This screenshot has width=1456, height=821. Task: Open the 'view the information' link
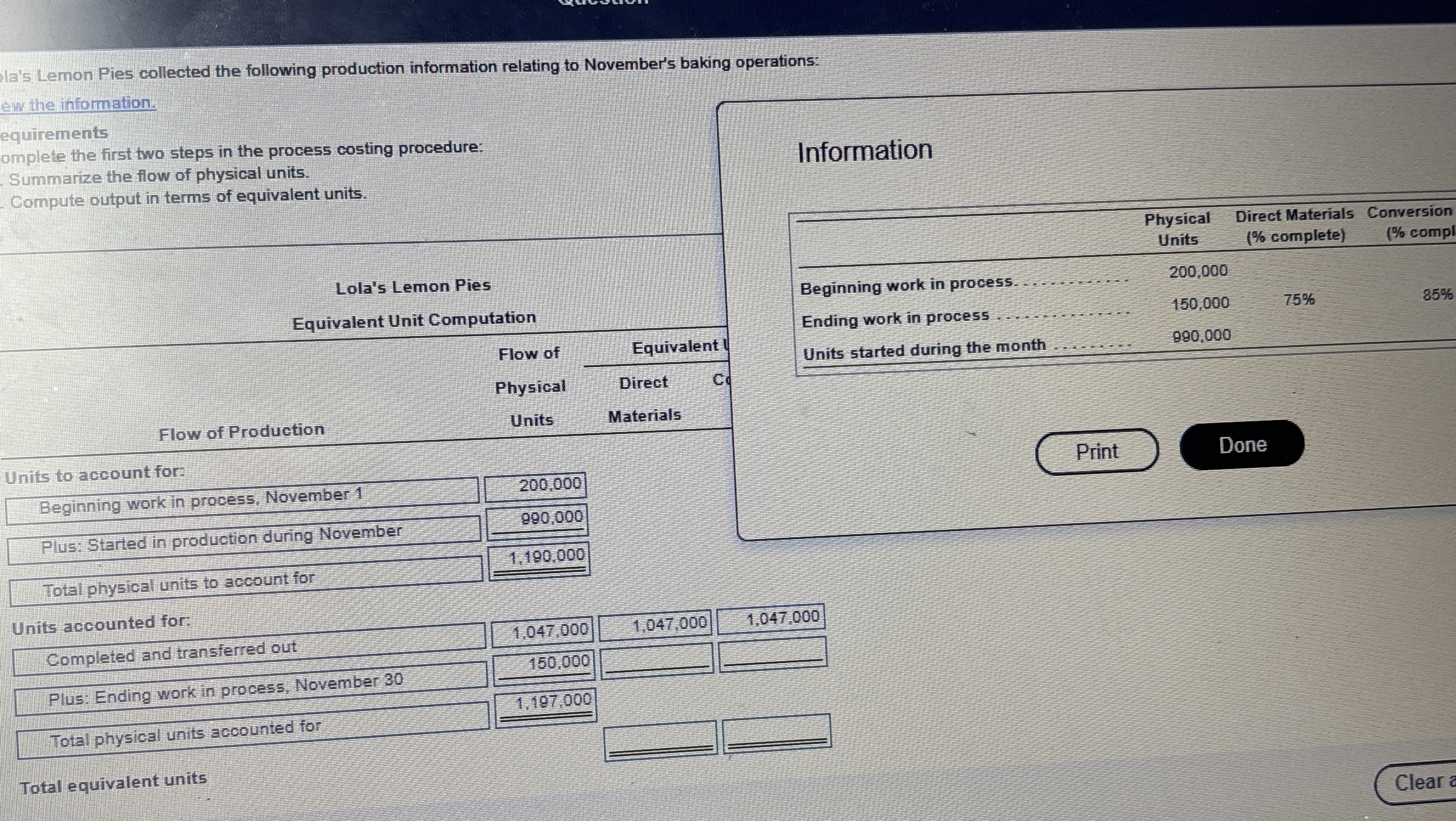(78, 104)
